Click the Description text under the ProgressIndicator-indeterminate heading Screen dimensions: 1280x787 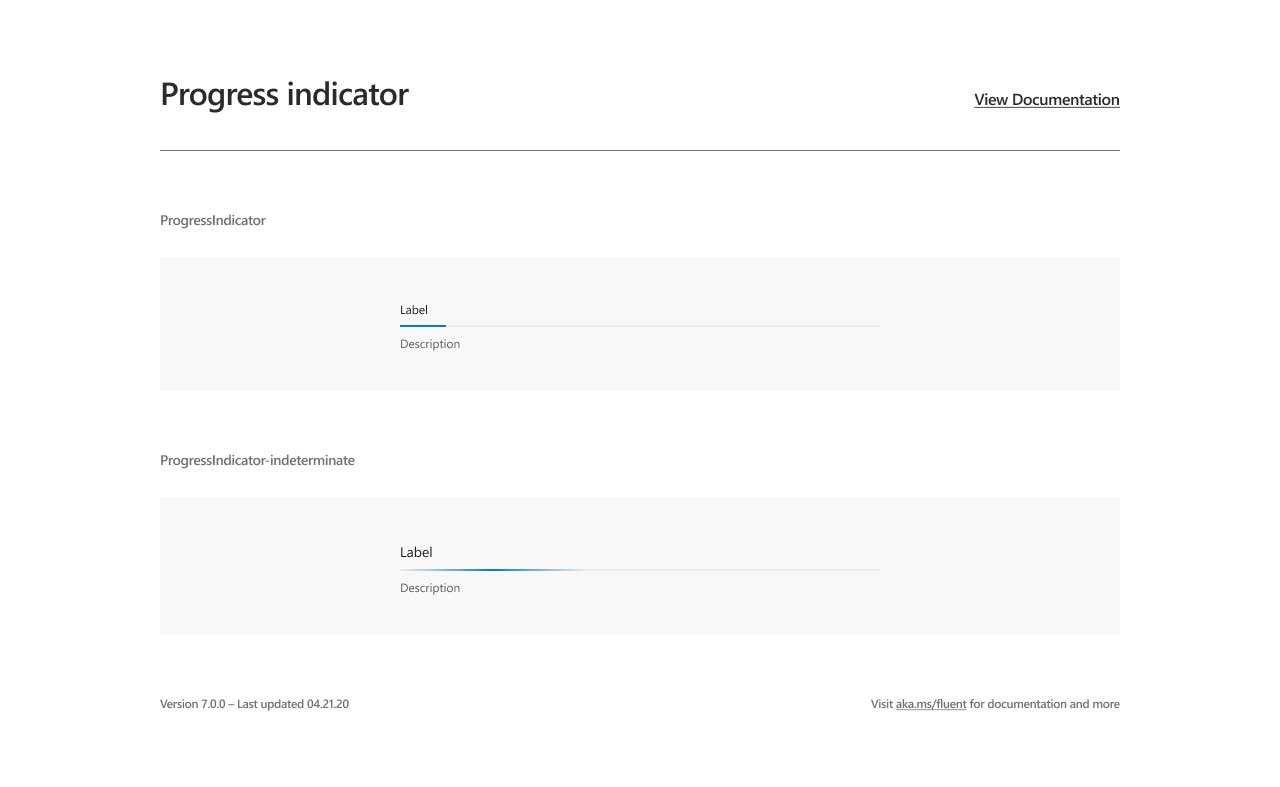point(430,588)
